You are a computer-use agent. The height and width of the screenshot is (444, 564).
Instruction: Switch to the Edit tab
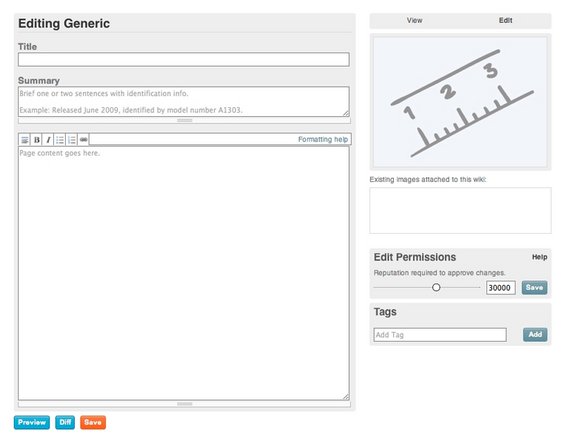pos(505,21)
